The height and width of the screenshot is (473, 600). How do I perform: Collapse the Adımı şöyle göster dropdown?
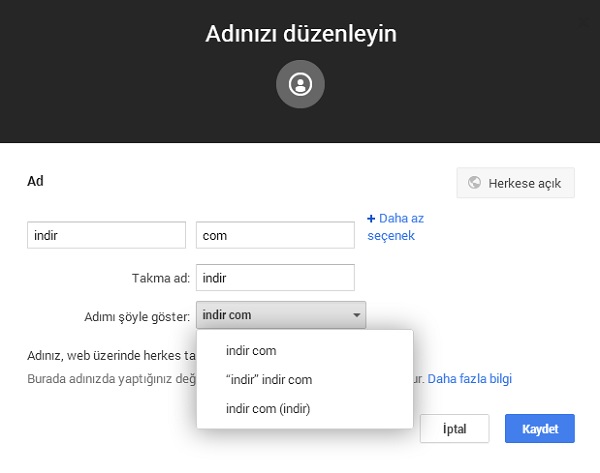coord(281,315)
